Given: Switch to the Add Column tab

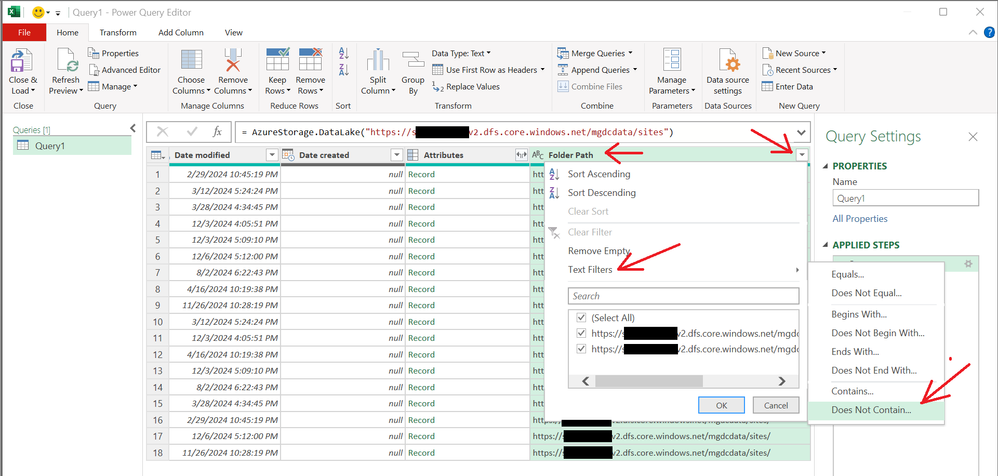Looking at the screenshot, I should coord(181,32).
